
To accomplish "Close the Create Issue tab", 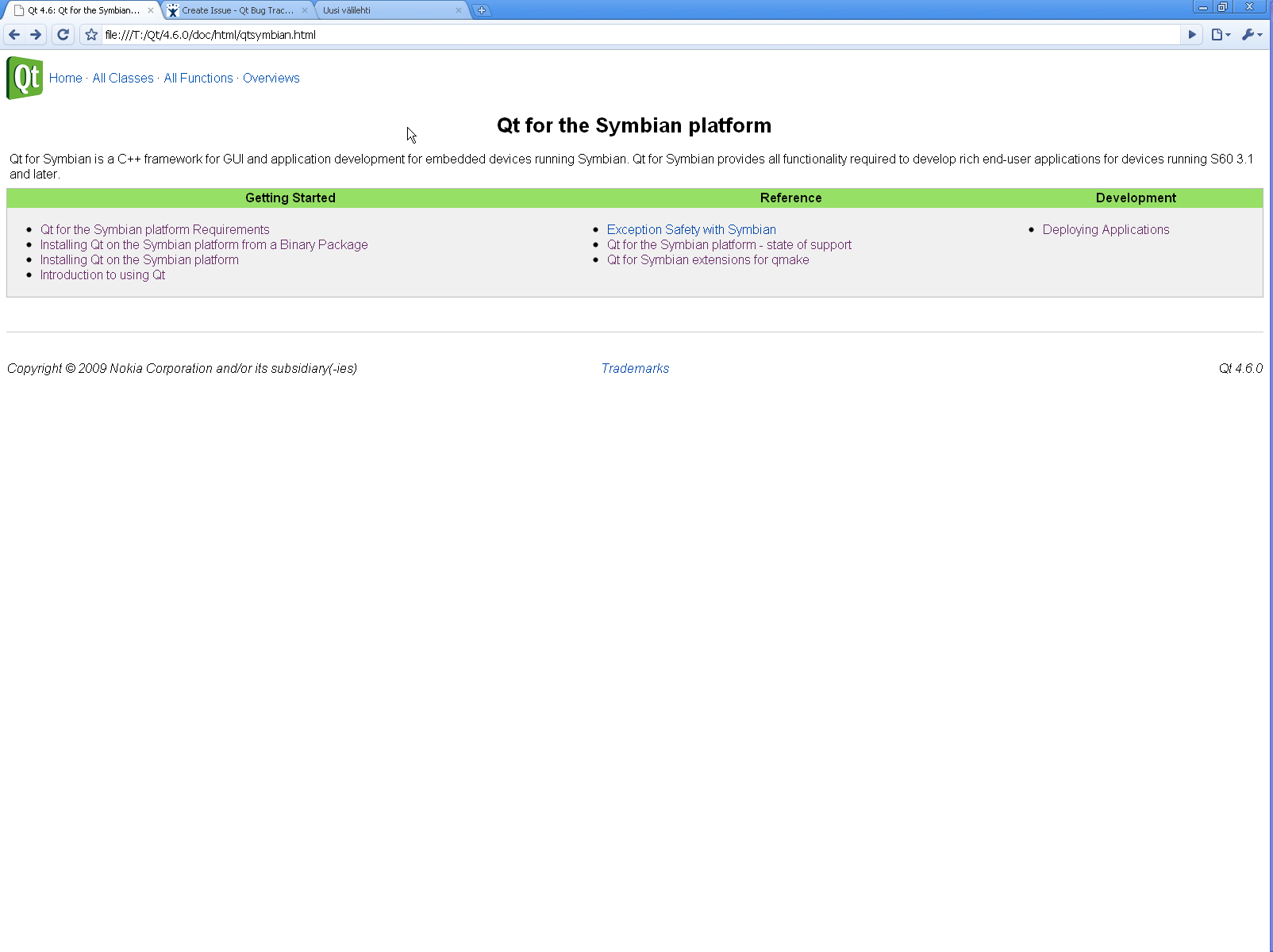I will click(305, 10).
